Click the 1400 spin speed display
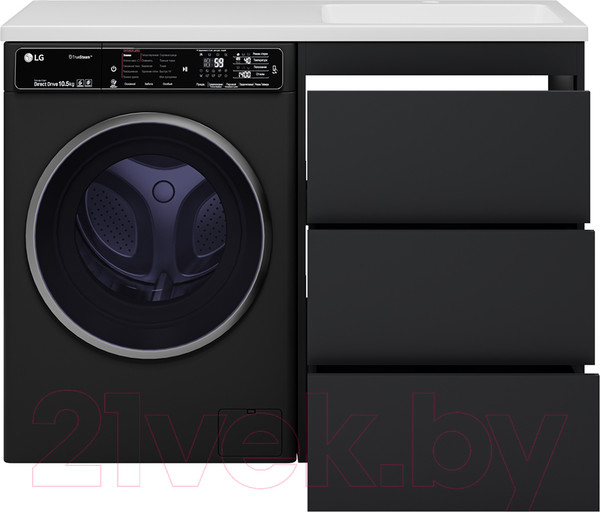600x512 pixels. click(x=245, y=75)
